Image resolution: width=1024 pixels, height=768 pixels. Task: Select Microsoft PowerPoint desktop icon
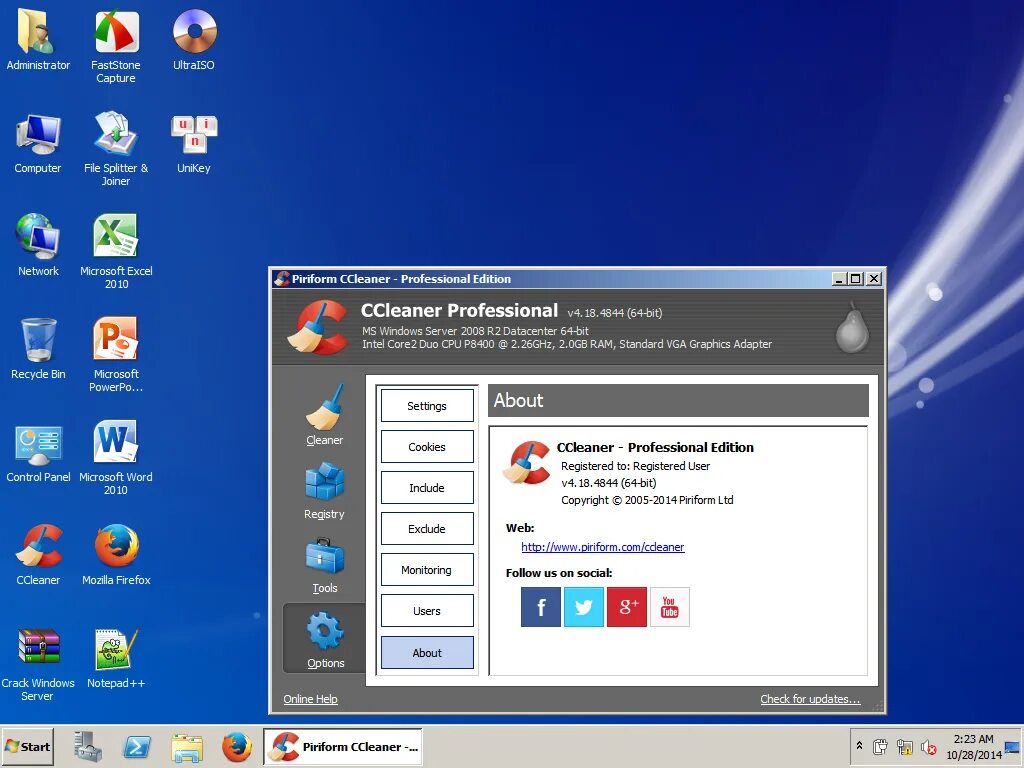click(x=116, y=355)
